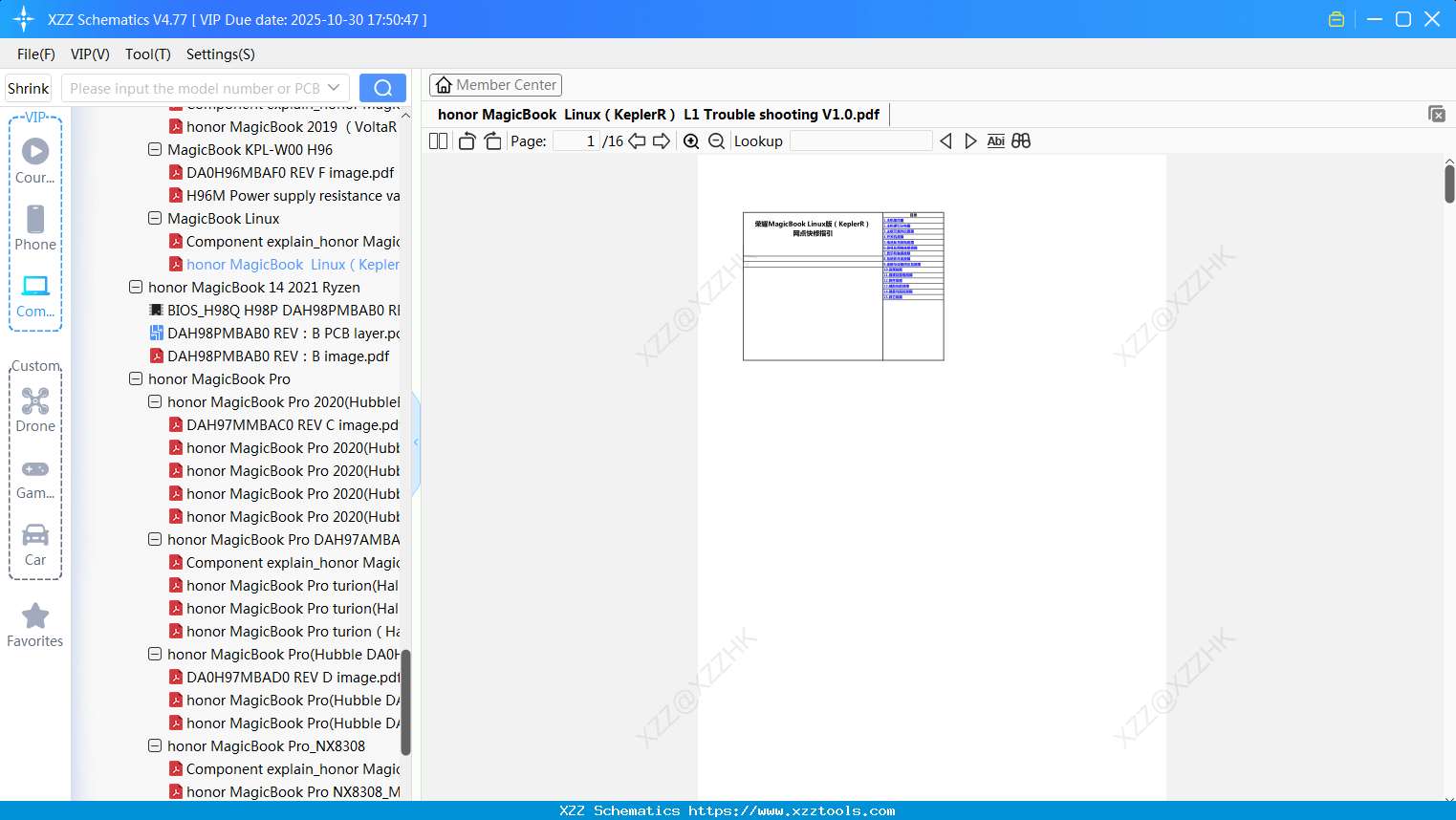
Task: Collapse the honor MagicBook Pro node
Action: [x=136, y=378]
